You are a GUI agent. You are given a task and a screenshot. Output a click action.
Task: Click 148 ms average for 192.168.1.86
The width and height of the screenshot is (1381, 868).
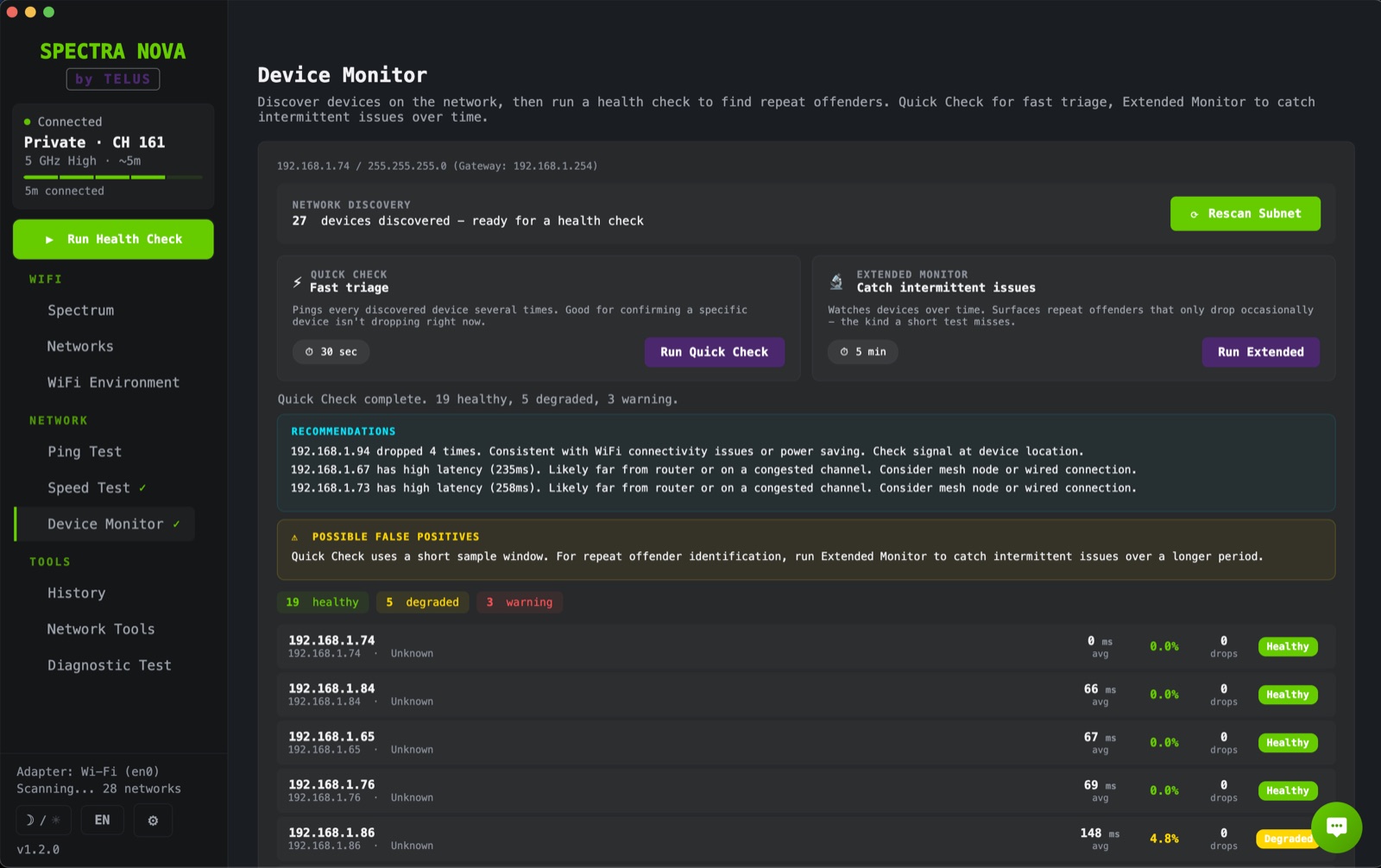point(1100,839)
